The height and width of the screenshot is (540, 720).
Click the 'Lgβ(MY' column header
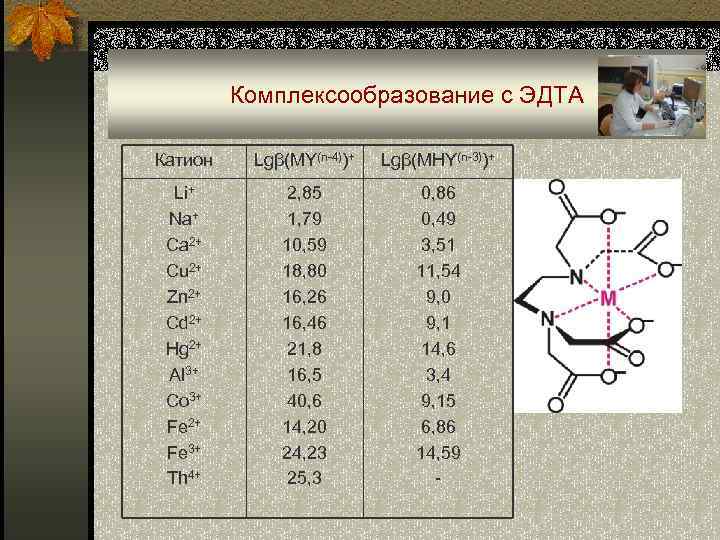click(304, 160)
